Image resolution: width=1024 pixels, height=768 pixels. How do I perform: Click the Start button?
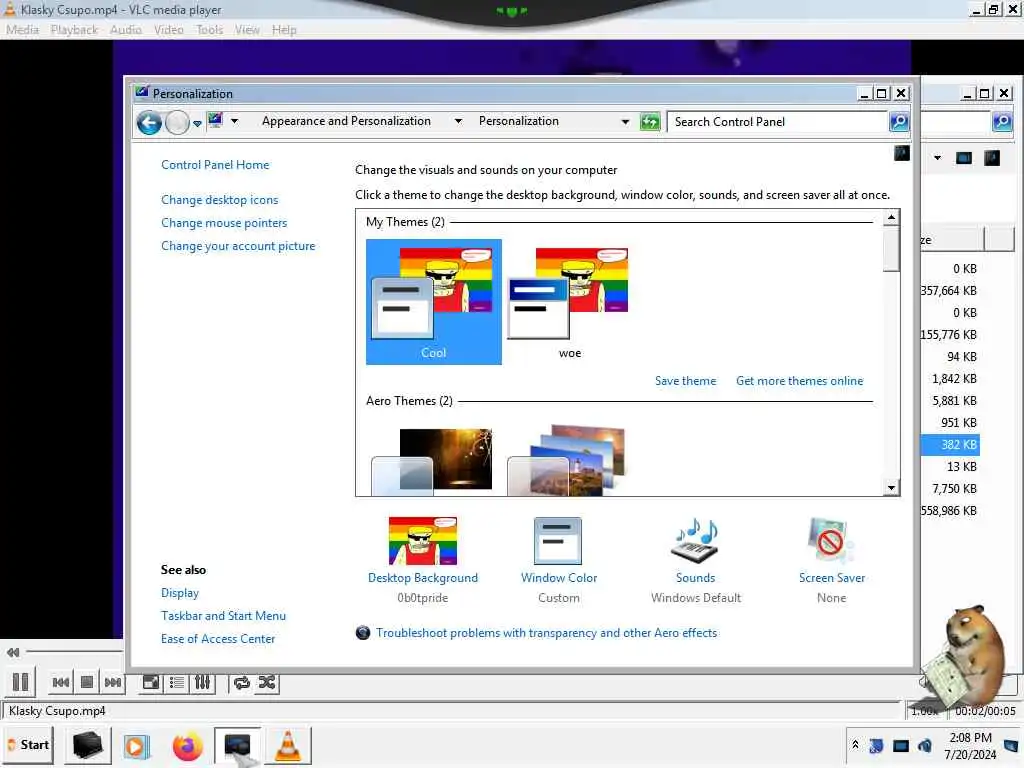coord(27,744)
